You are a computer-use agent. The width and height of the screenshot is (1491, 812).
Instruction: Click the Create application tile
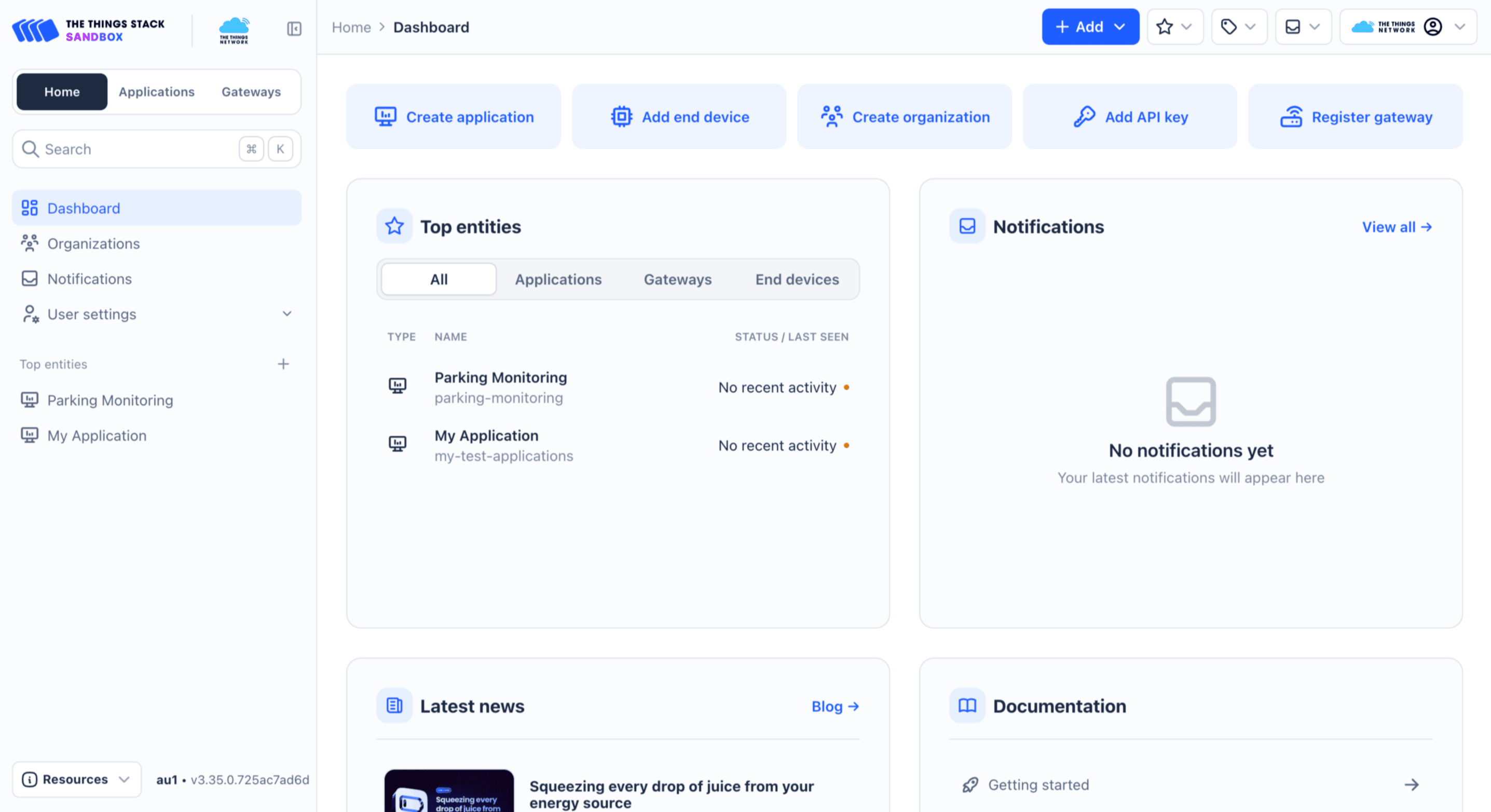(453, 117)
